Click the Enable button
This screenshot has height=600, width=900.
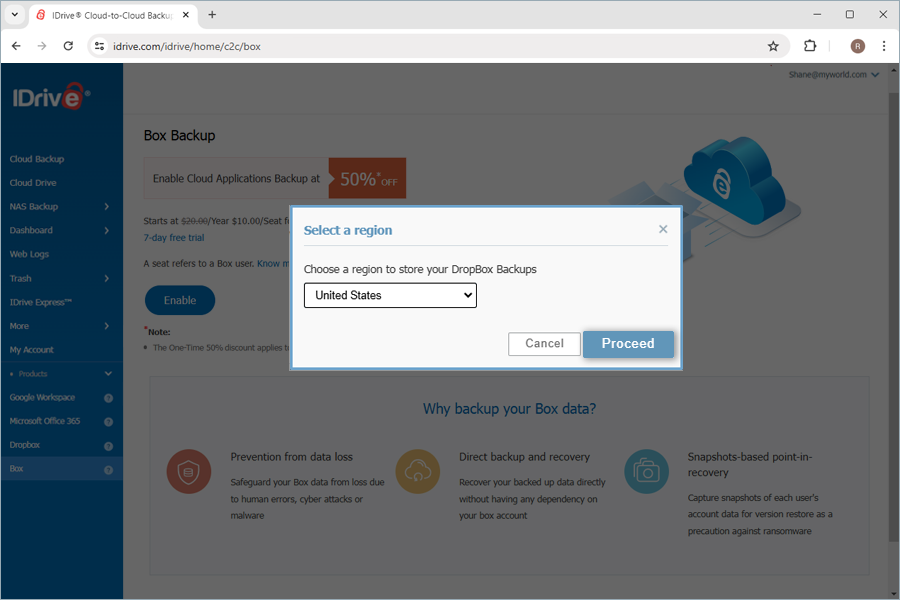click(180, 300)
